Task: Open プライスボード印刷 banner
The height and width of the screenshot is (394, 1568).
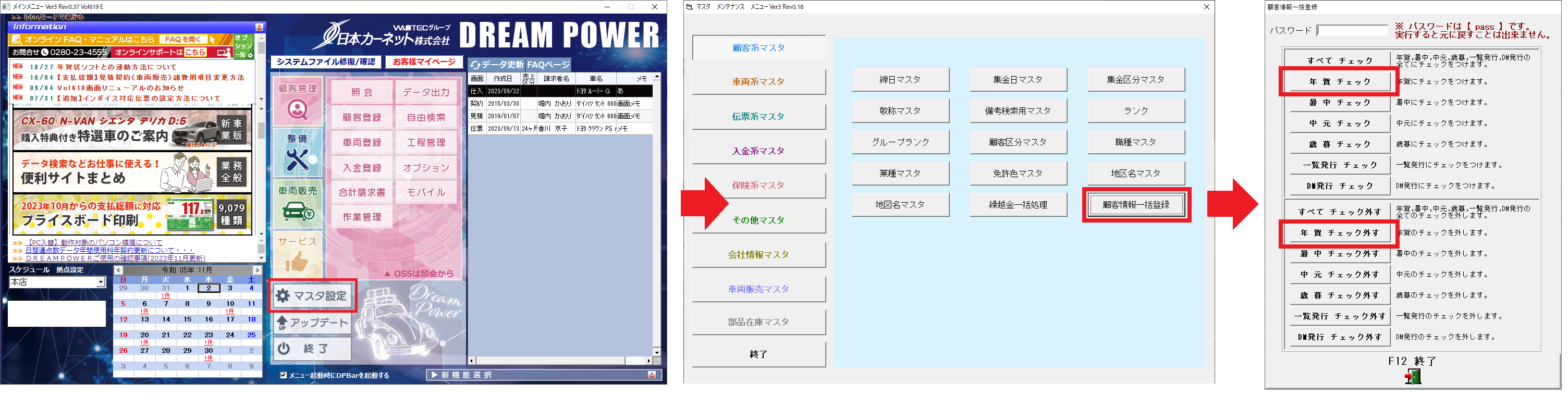Action: coord(132,214)
